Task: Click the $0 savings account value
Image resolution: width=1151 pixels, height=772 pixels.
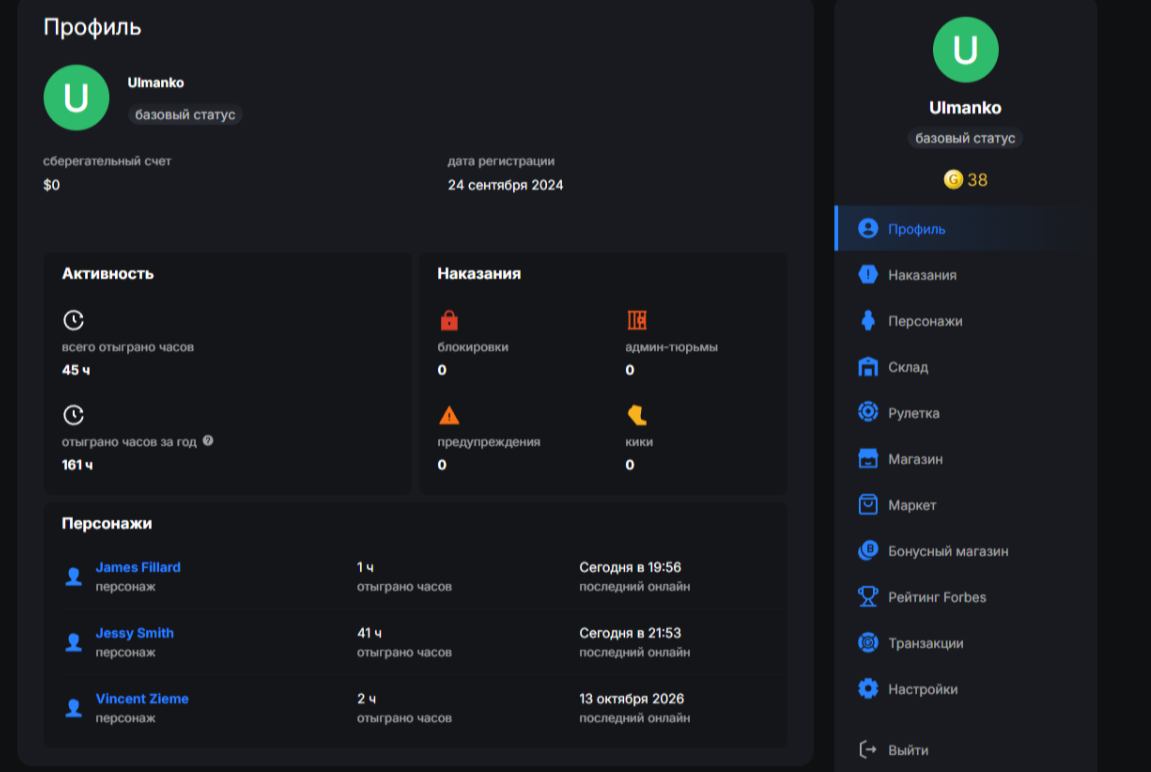Action: [x=51, y=185]
